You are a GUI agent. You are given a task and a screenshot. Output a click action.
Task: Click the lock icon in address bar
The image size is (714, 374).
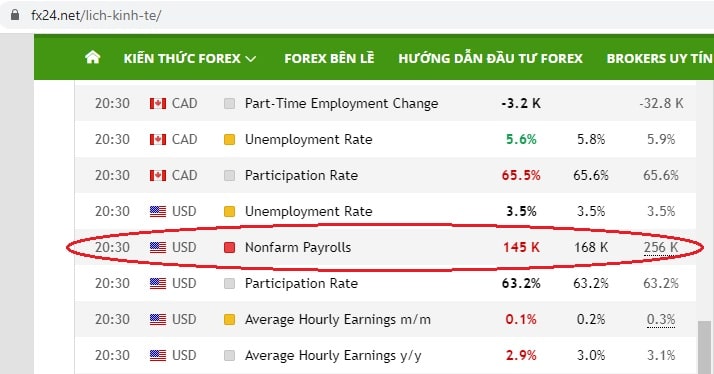tap(15, 15)
